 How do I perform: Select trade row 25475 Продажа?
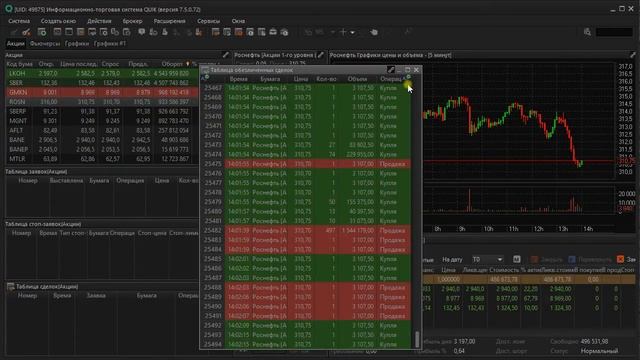[x=307, y=164]
